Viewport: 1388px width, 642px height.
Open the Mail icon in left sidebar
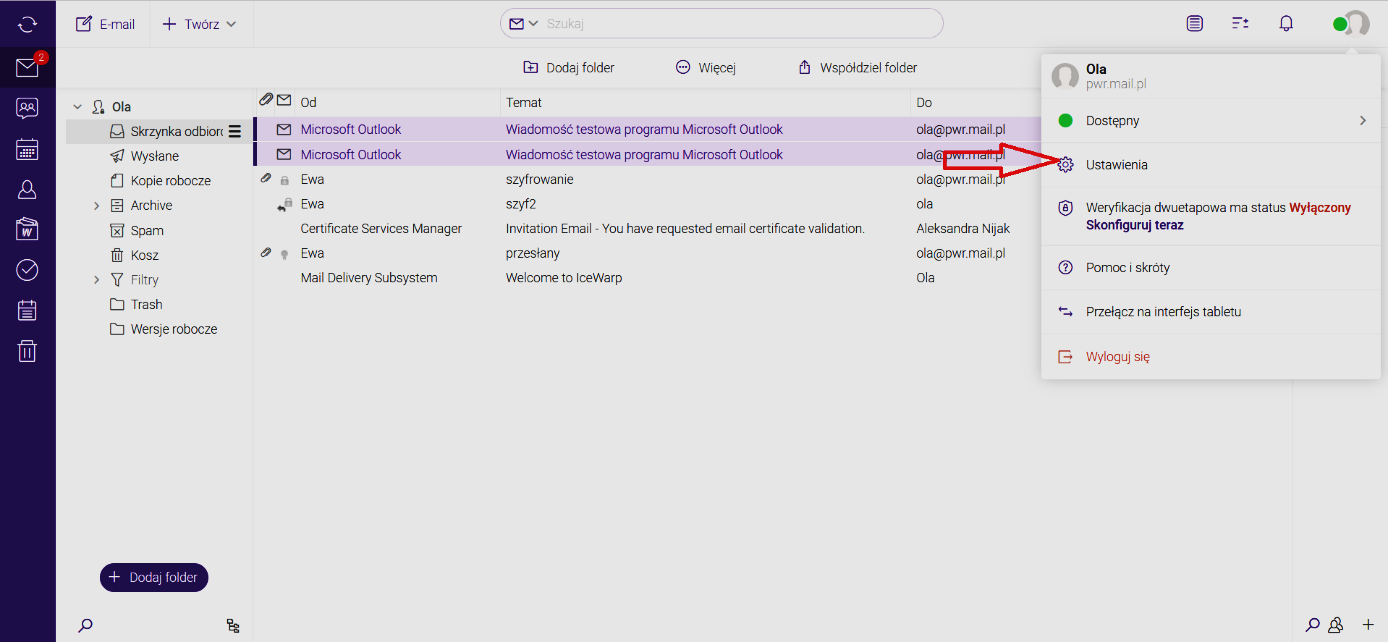pyautogui.click(x=27, y=68)
